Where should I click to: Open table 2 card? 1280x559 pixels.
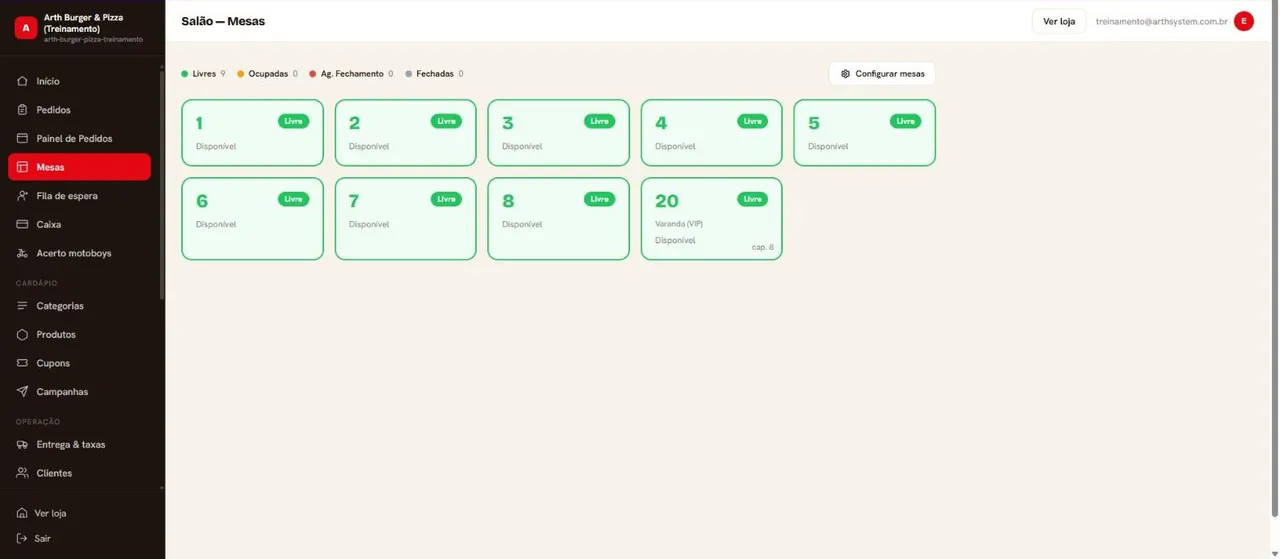[x=405, y=132]
